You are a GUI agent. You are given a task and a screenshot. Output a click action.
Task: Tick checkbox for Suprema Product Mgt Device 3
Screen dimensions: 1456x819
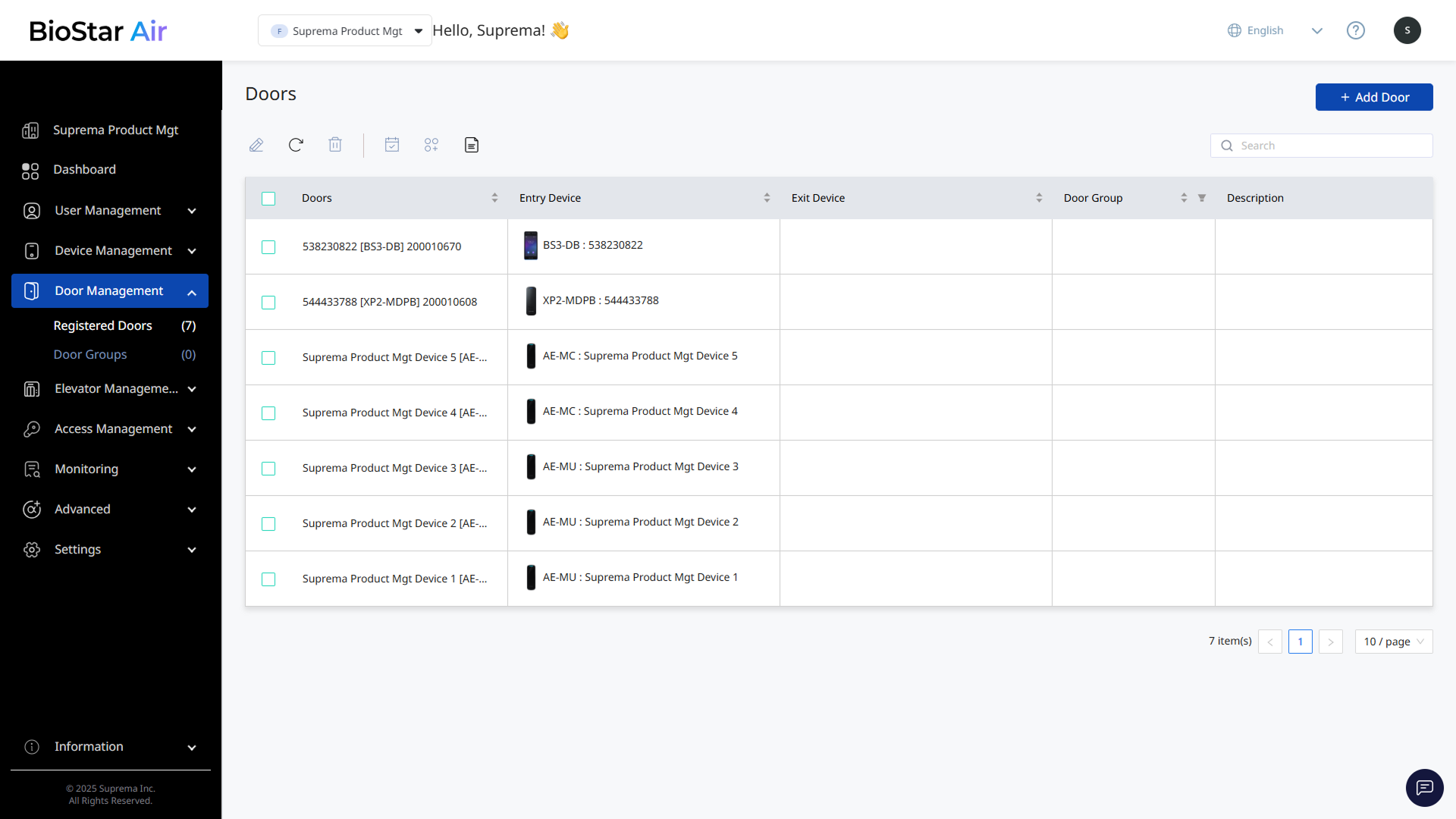click(268, 469)
